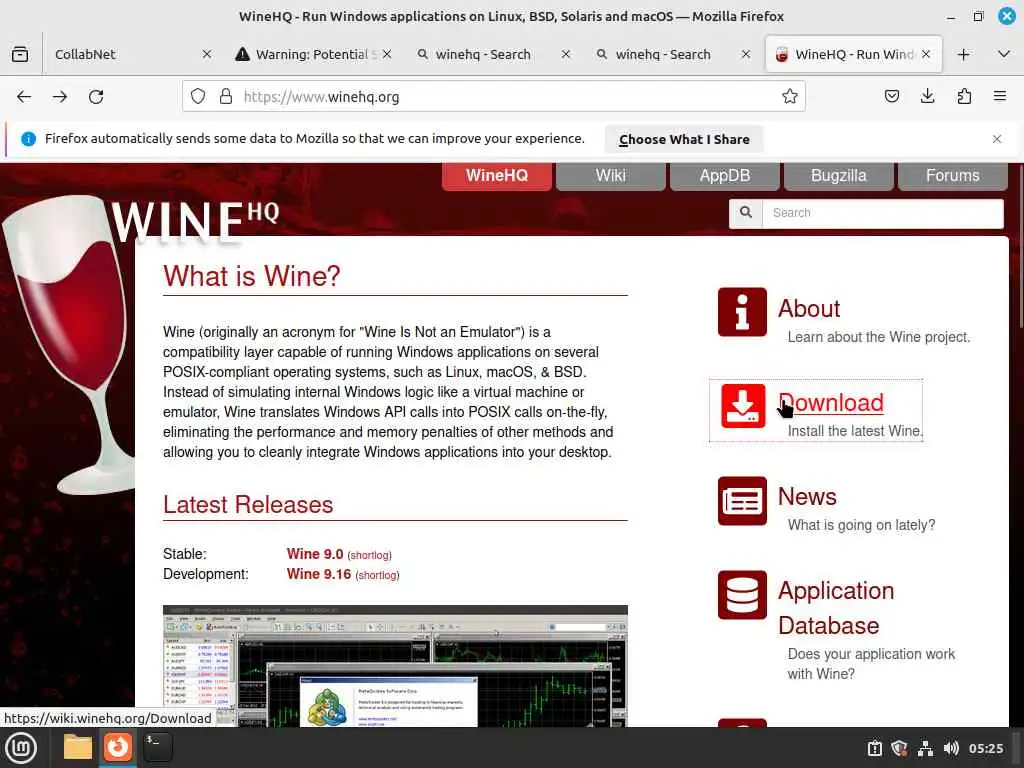Click the WineHQ search magnifier icon
This screenshot has width=1024, height=768.
(x=746, y=213)
